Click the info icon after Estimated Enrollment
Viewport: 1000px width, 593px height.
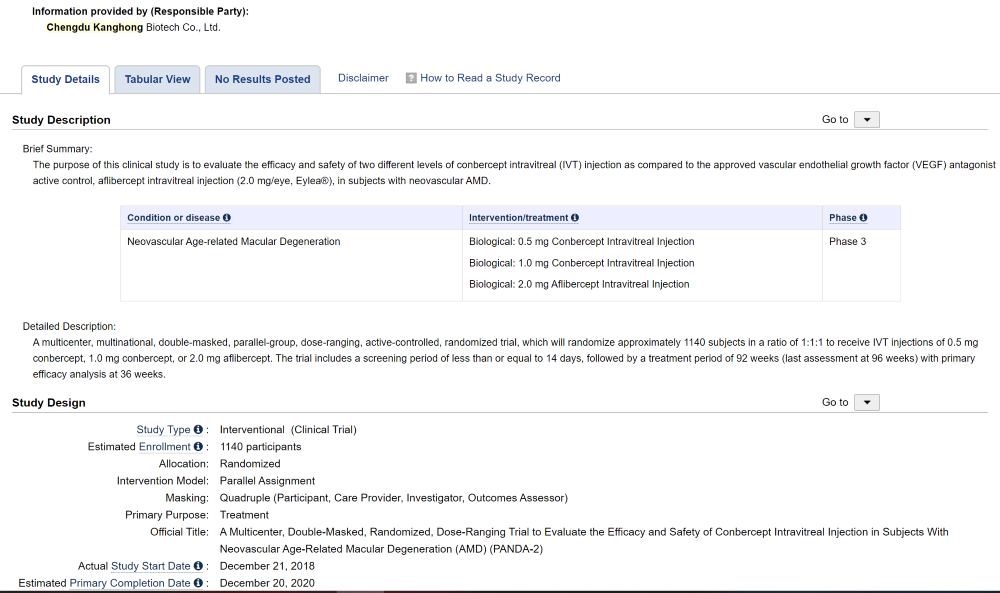[x=198, y=447]
